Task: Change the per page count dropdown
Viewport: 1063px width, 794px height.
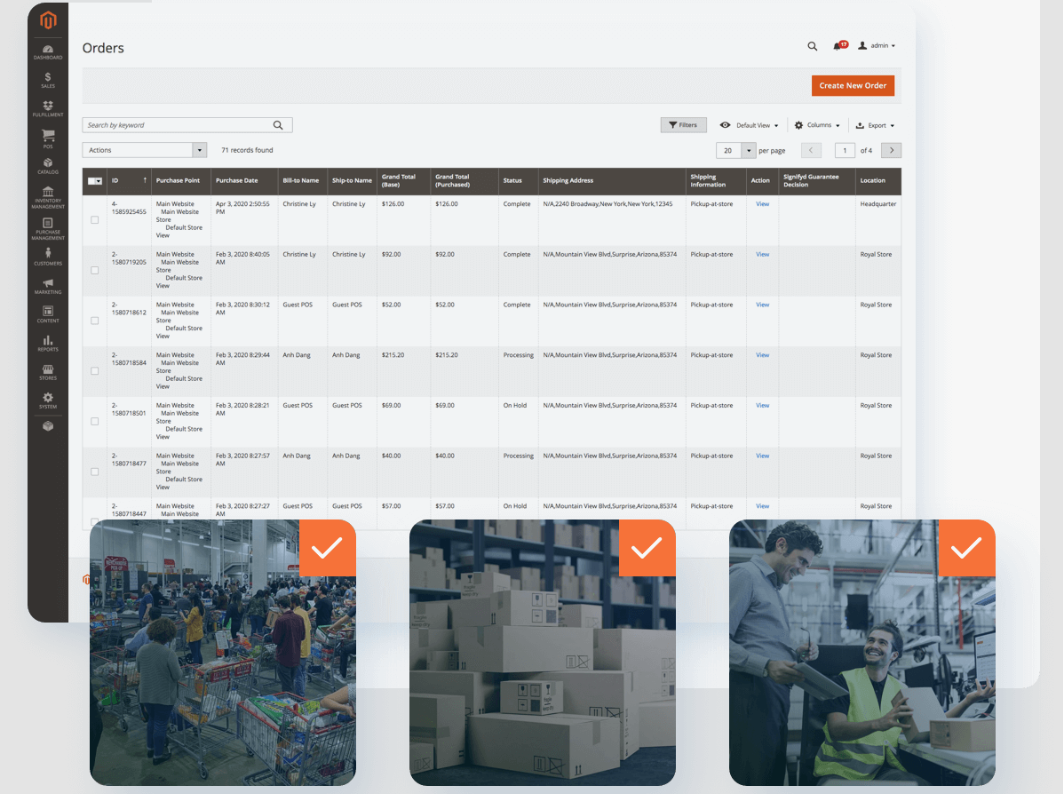Action: [x=736, y=151]
